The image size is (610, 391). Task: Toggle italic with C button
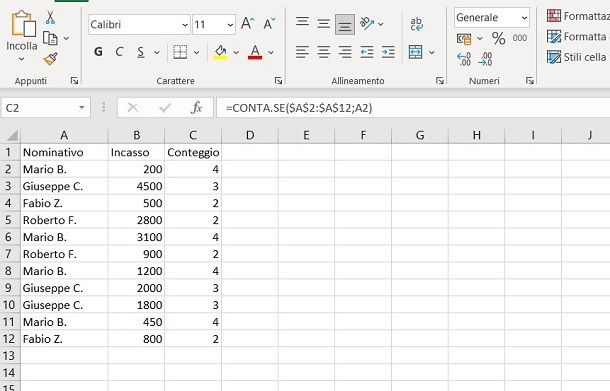coord(119,52)
